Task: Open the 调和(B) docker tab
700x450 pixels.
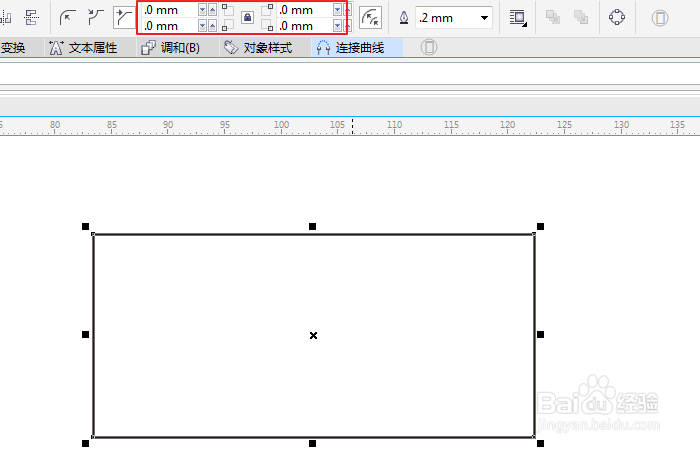Action: point(178,47)
